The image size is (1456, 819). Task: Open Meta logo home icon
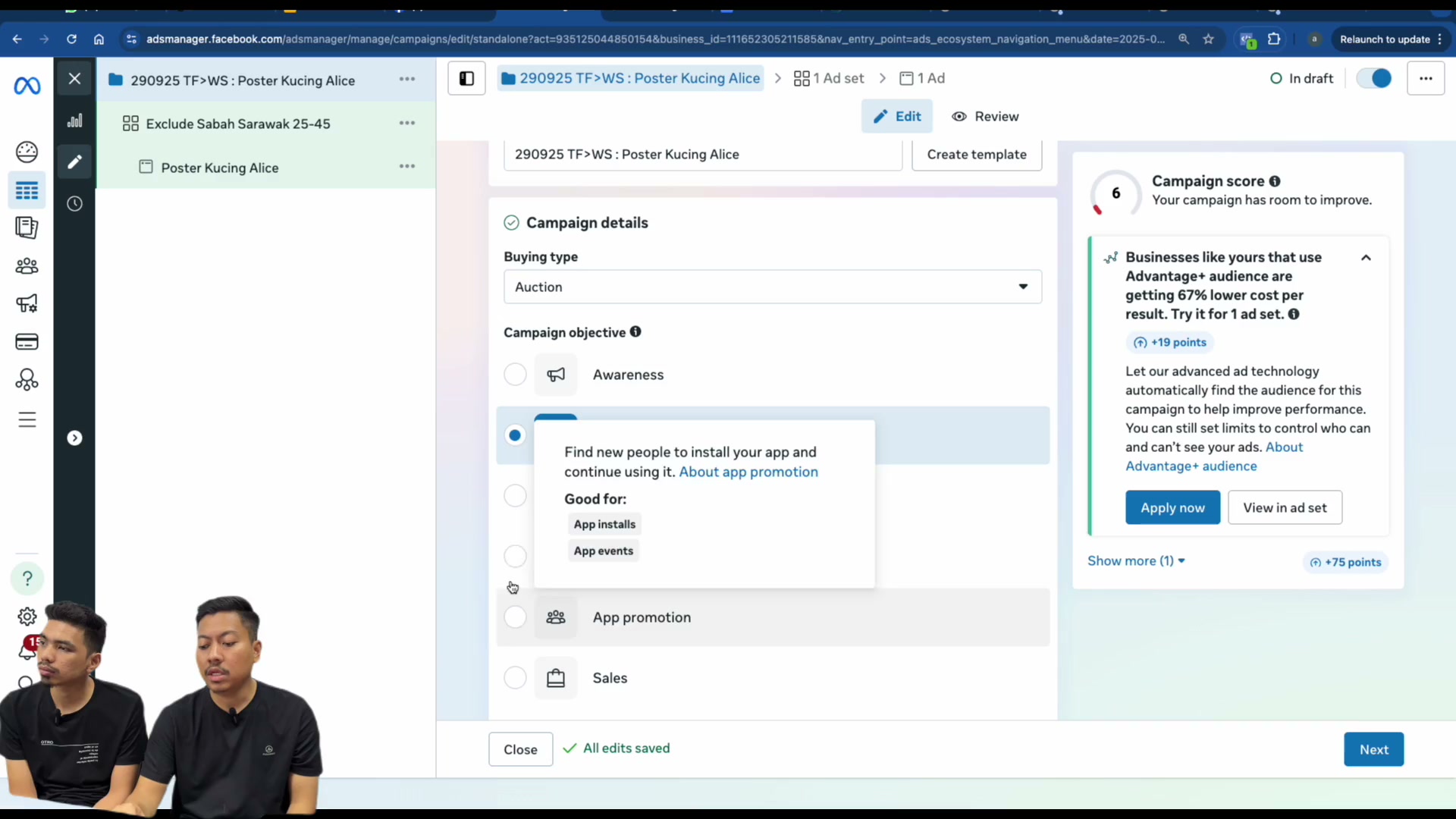coord(27,86)
